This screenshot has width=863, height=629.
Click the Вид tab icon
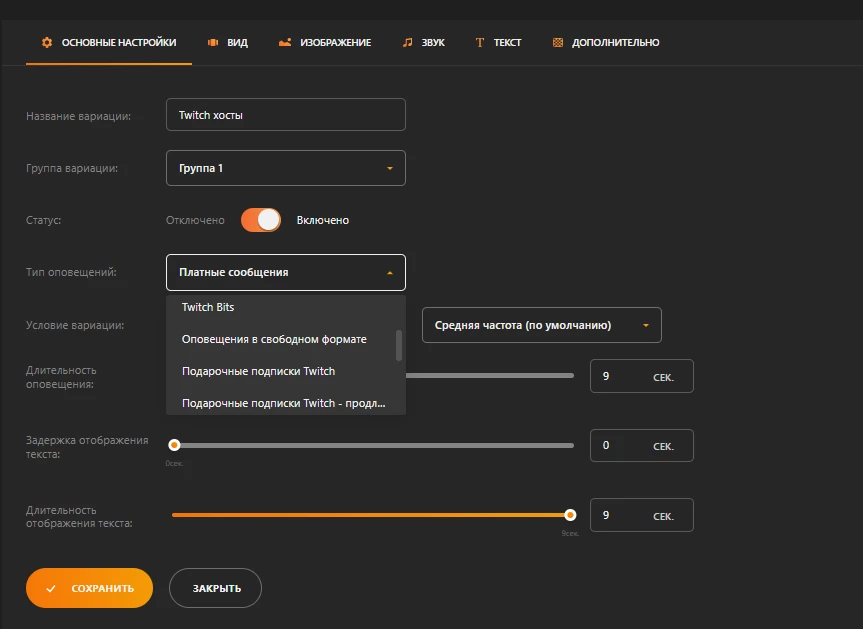click(212, 42)
